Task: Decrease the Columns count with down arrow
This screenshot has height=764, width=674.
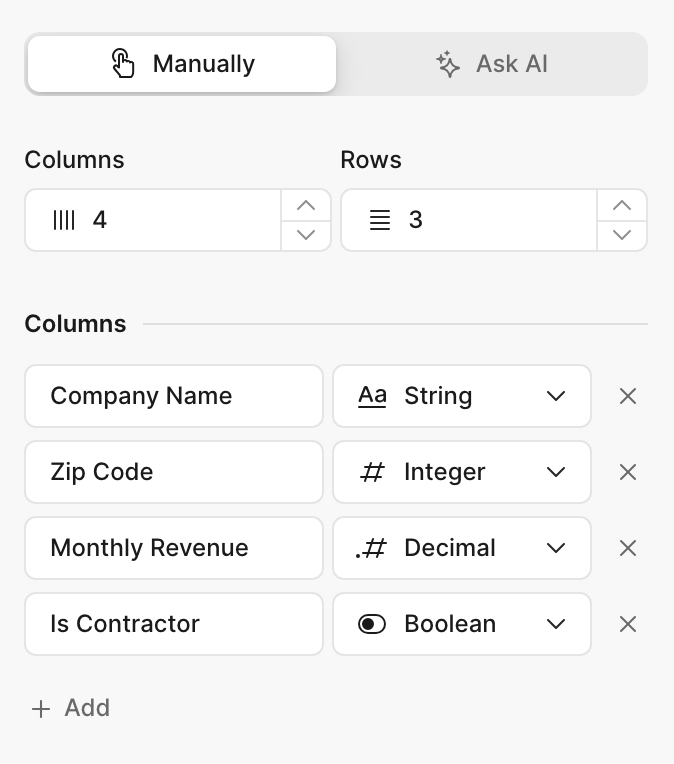Action: tap(306, 235)
